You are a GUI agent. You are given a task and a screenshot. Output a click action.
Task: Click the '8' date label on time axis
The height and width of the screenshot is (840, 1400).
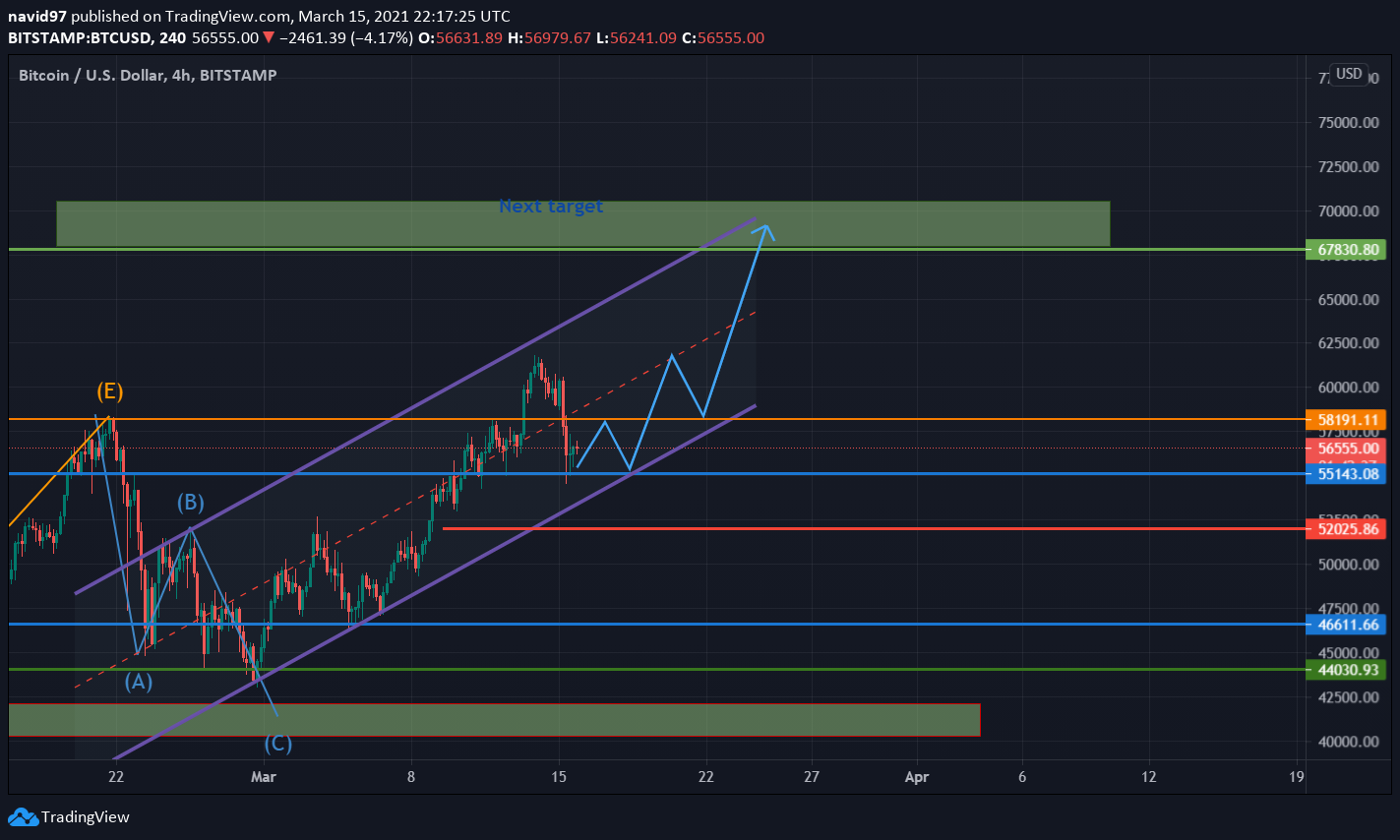coord(411,777)
